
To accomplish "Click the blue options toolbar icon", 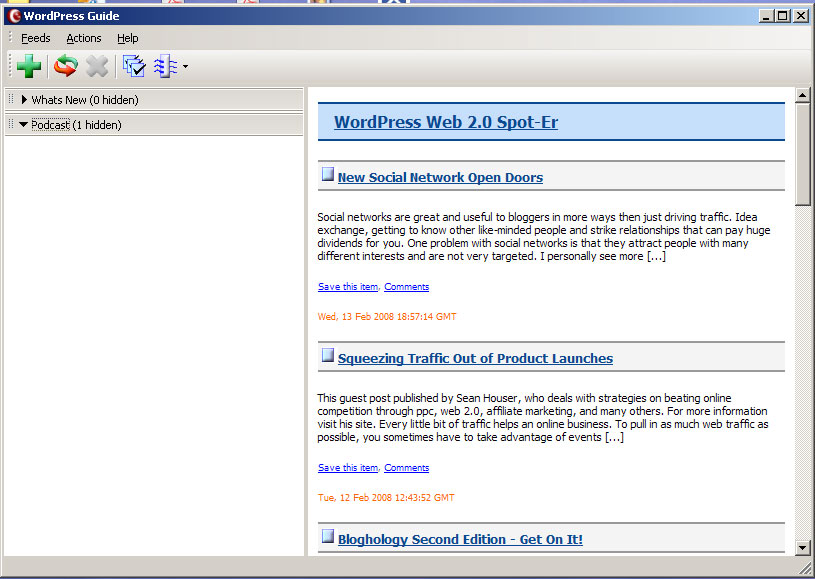I will click(x=165, y=67).
